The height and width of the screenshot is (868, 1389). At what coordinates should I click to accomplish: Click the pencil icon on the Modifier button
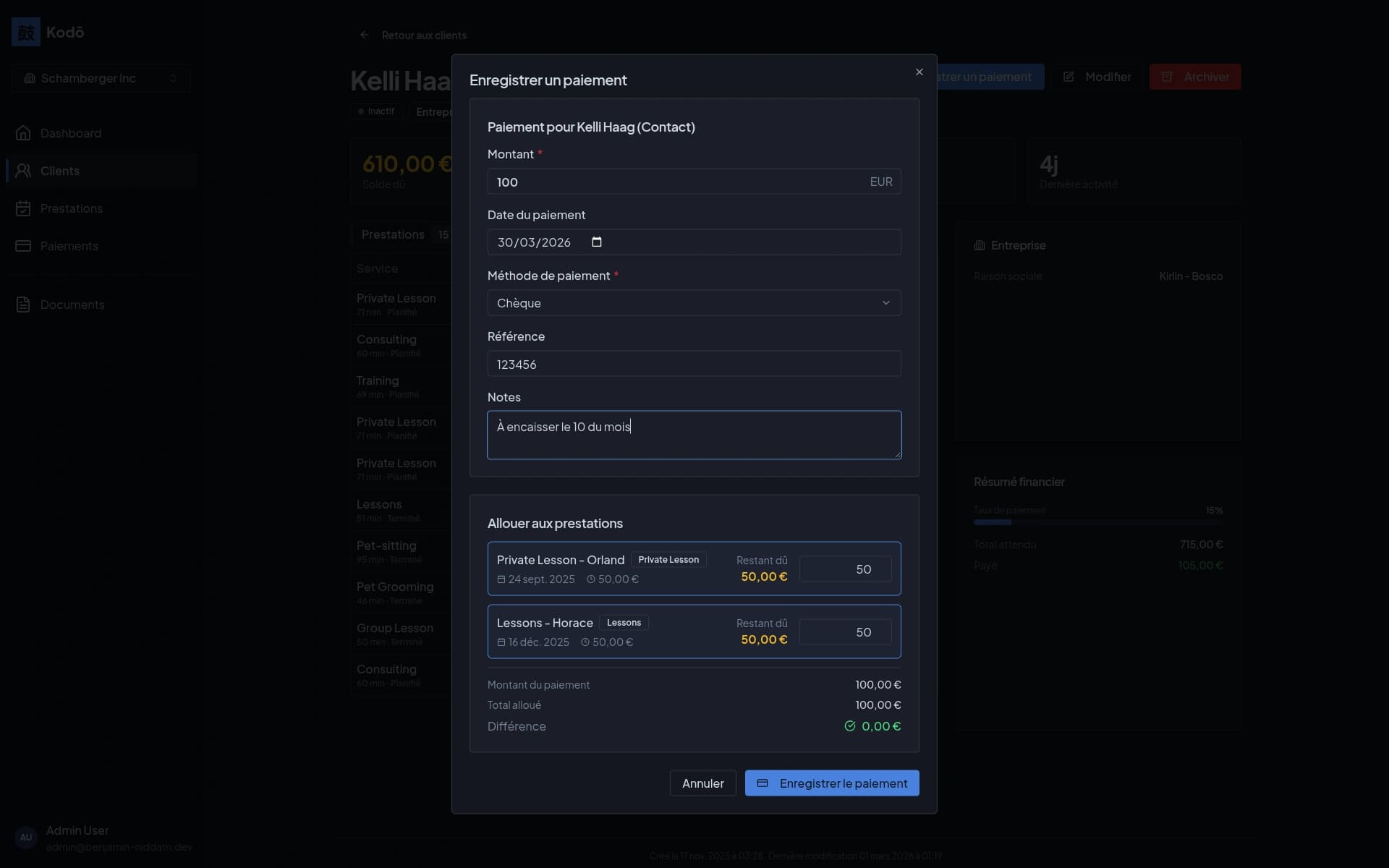[1070, 77]
